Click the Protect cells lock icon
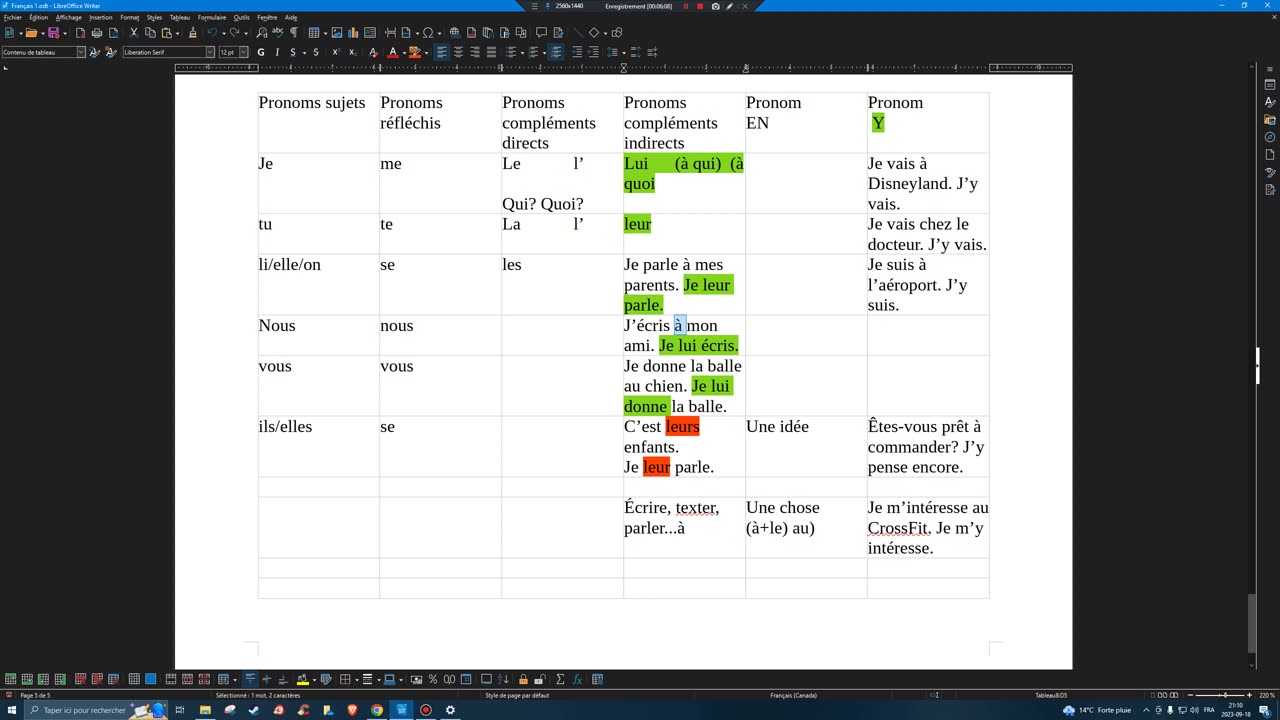1280x720 pixels. pos(523,679)
